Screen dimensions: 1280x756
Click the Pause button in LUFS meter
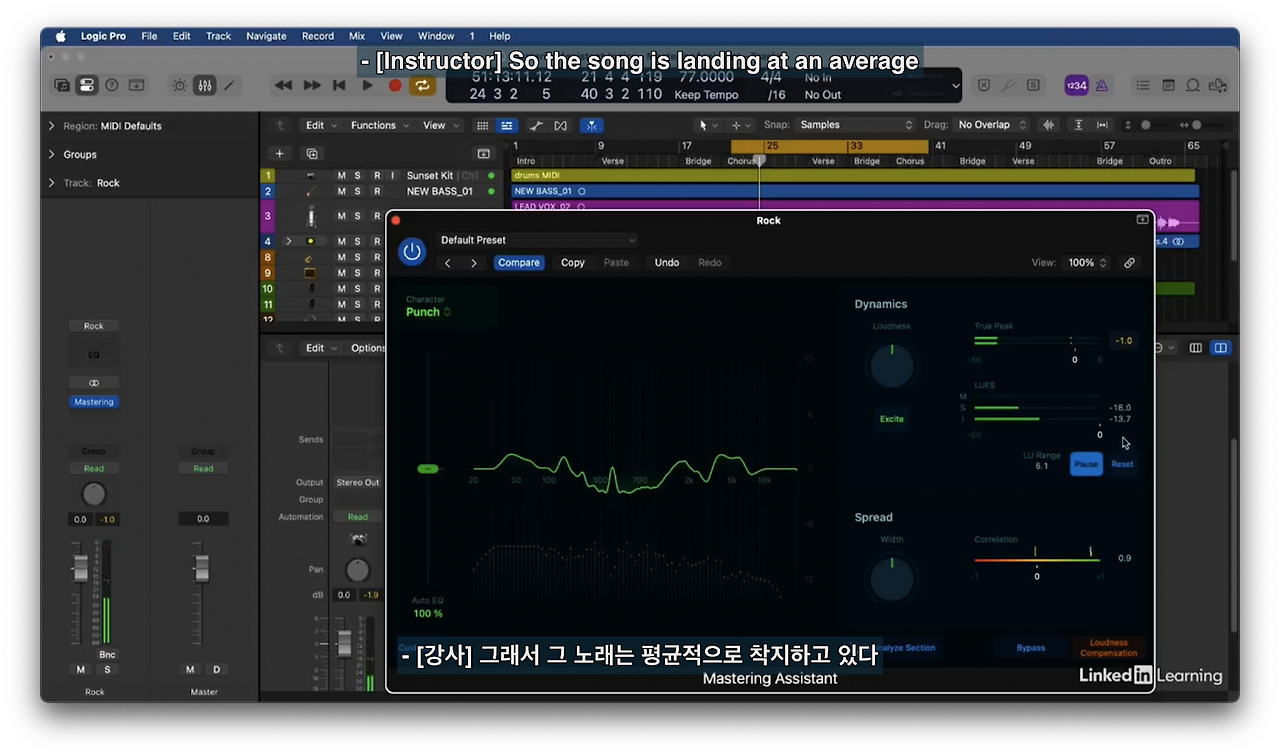point(1086,464)
